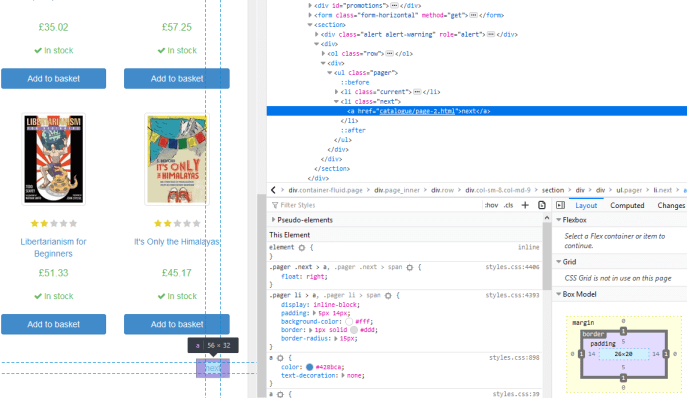687x398 pixels.
Task: Collapse the Box Model section
Action: click(559, 294)
